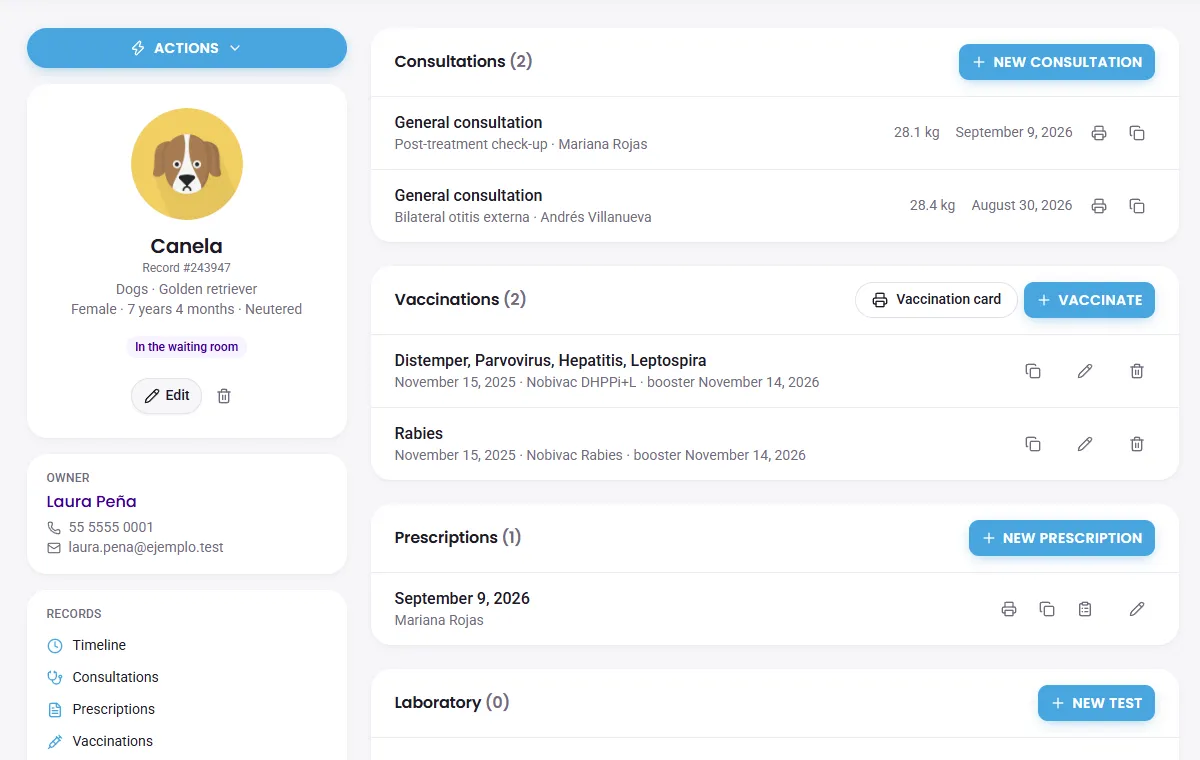1200x760 pixels.
Task: Click the 28.4 kg weight value
Action: [x=932, y=205]
